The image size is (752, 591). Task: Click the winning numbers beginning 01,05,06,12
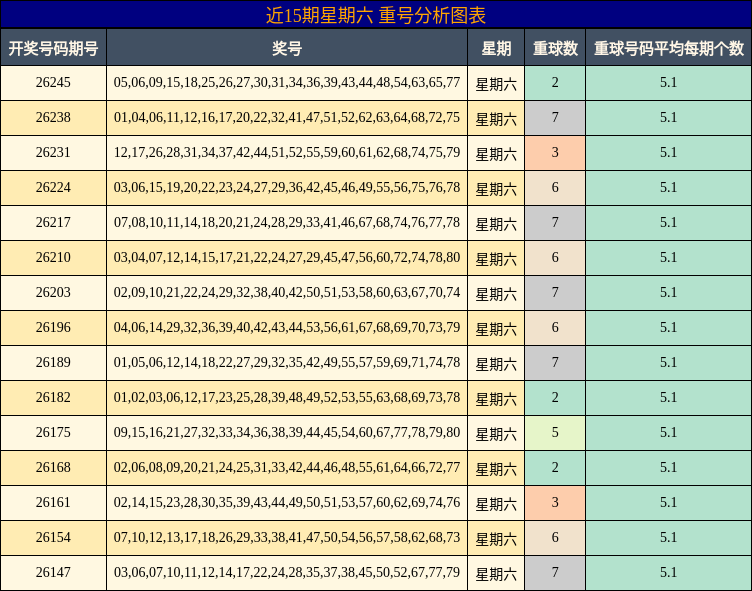click(287, 363)
